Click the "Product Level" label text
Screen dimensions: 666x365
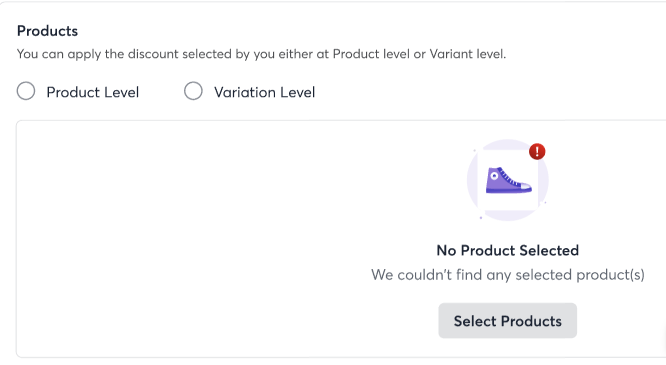pos(93,92)
